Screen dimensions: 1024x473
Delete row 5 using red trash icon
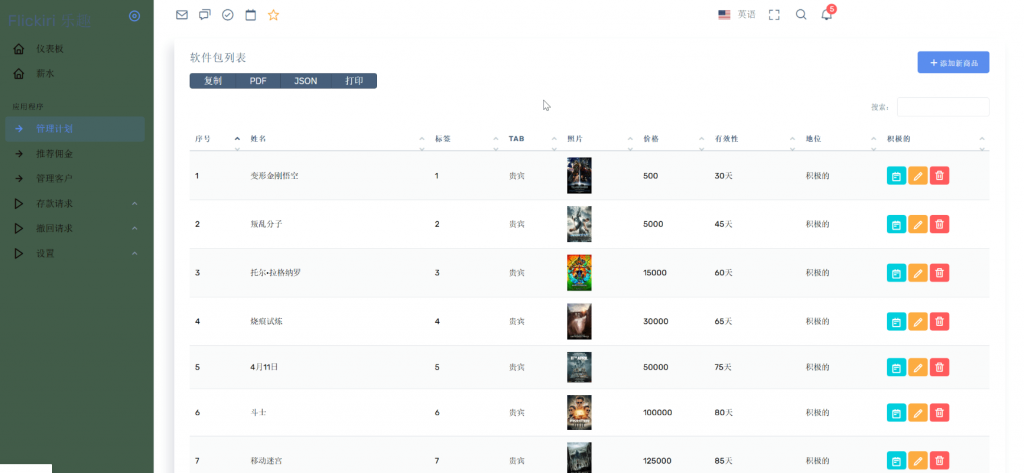tap(940, 367)
